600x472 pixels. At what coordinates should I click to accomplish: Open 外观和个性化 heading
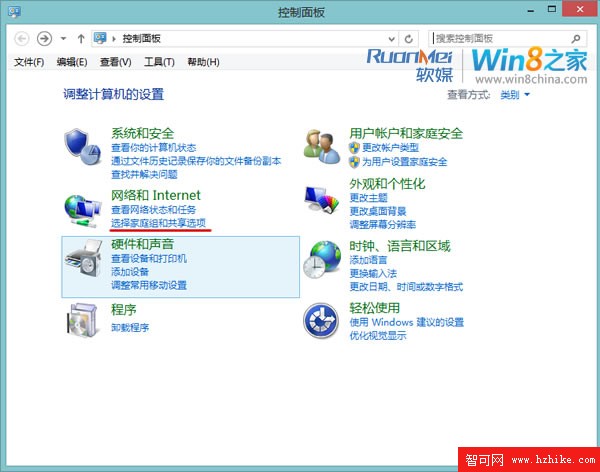click(x=387, y=184)
